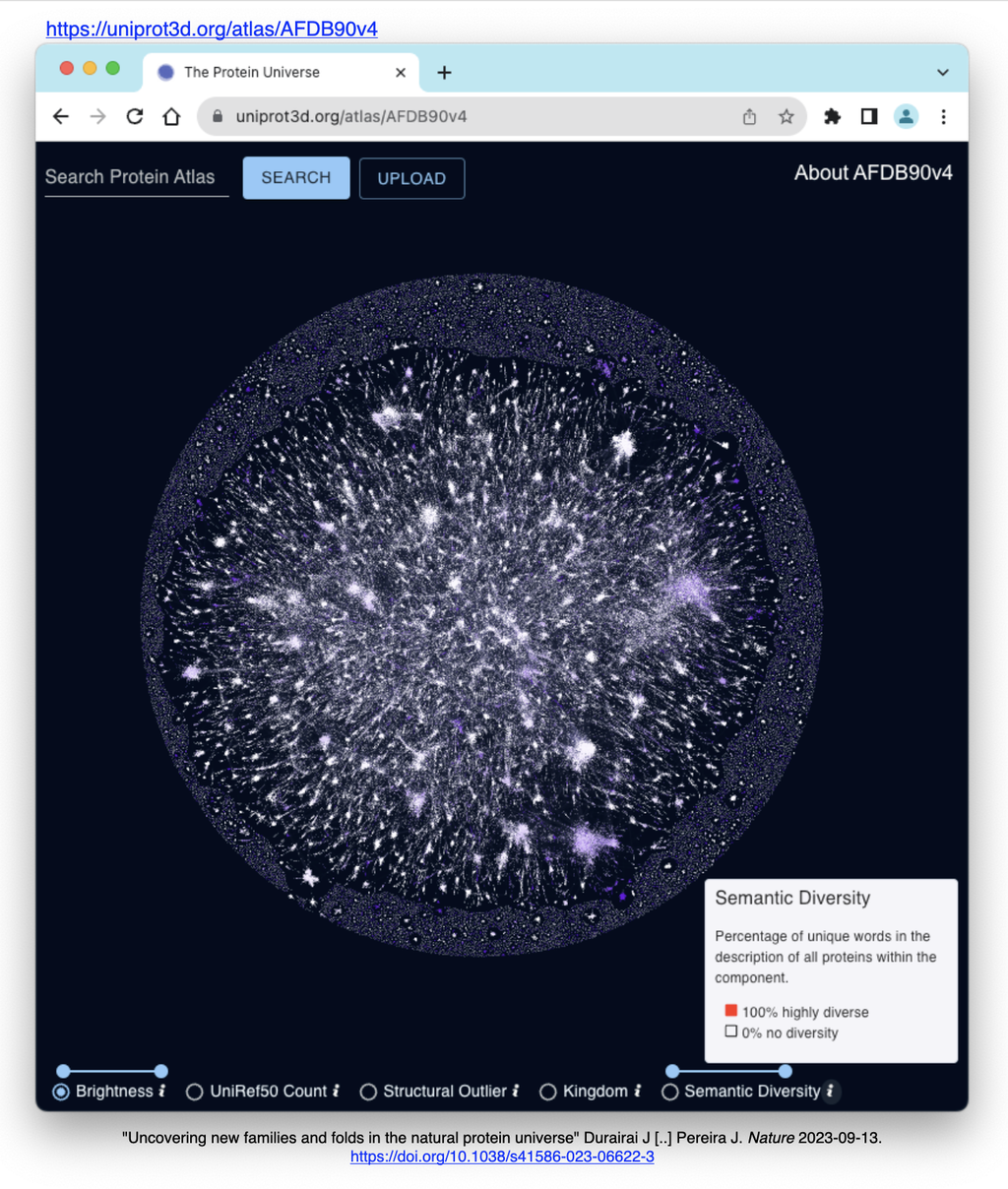Open the doi.org Nature article link
Viewport: 1008px width, 1189px height.
coord(502,1157)
